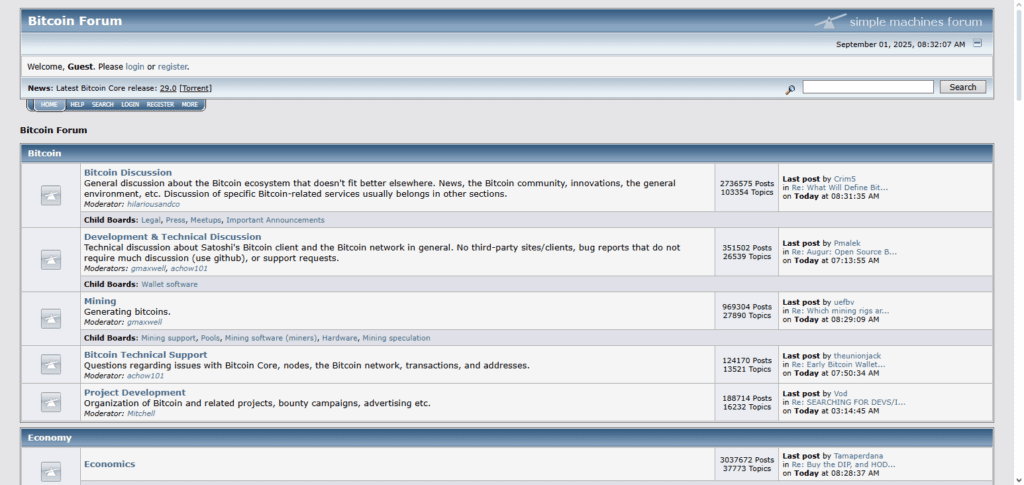Click the Simple Machines Forum logo

pyautogui.click(x=899, y=22)
